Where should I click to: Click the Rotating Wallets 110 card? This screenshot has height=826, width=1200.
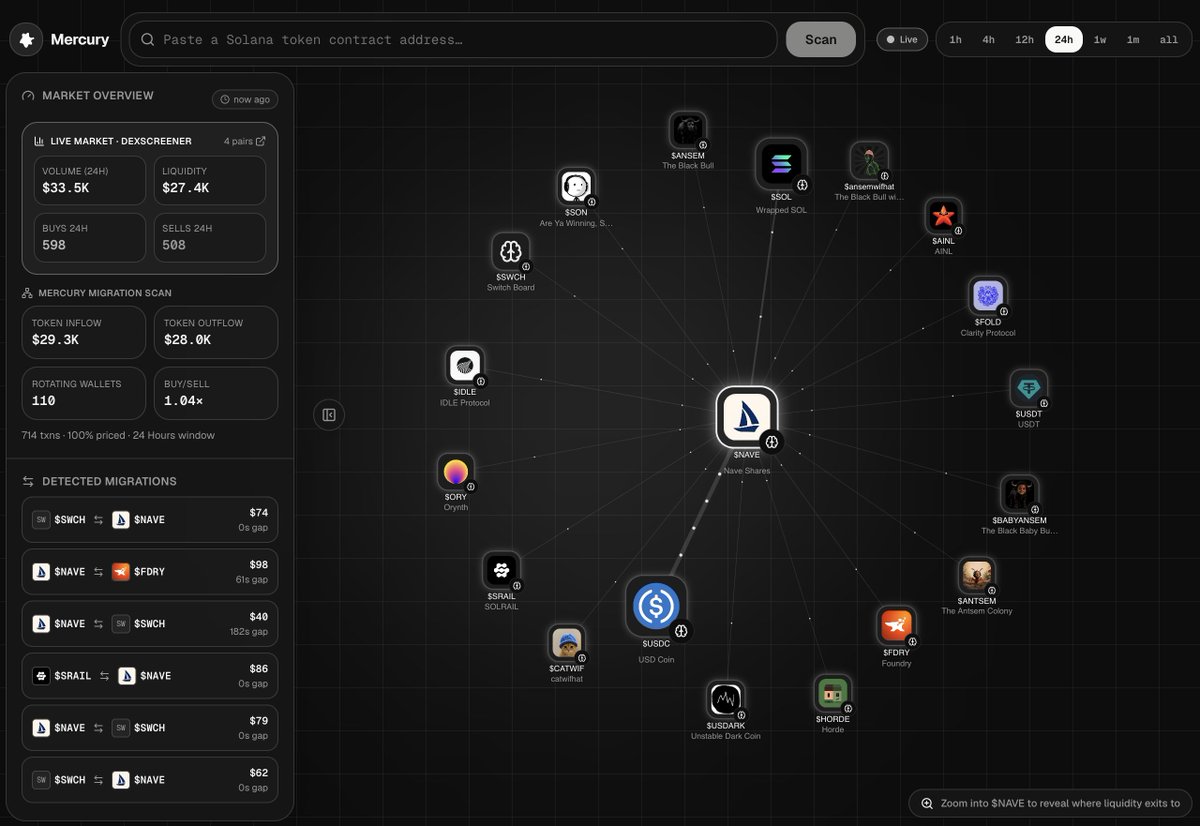84,393
